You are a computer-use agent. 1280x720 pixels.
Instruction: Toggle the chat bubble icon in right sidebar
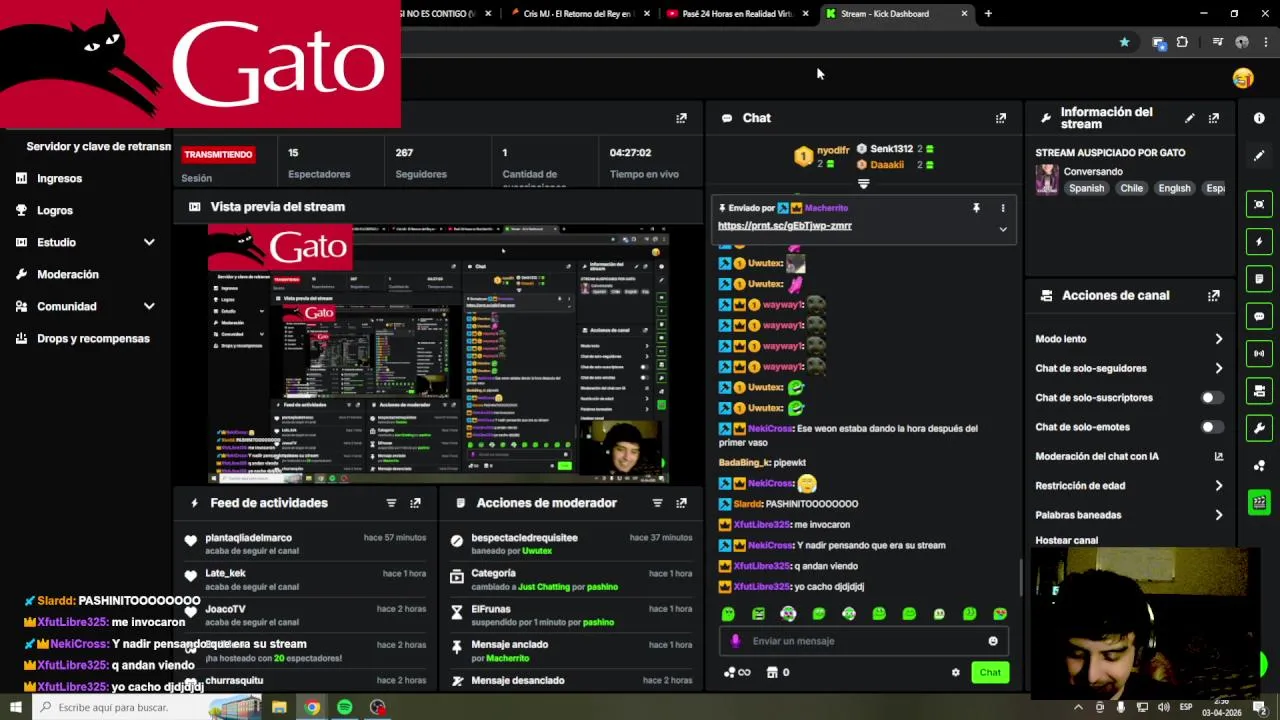[x=1259, y=316]
